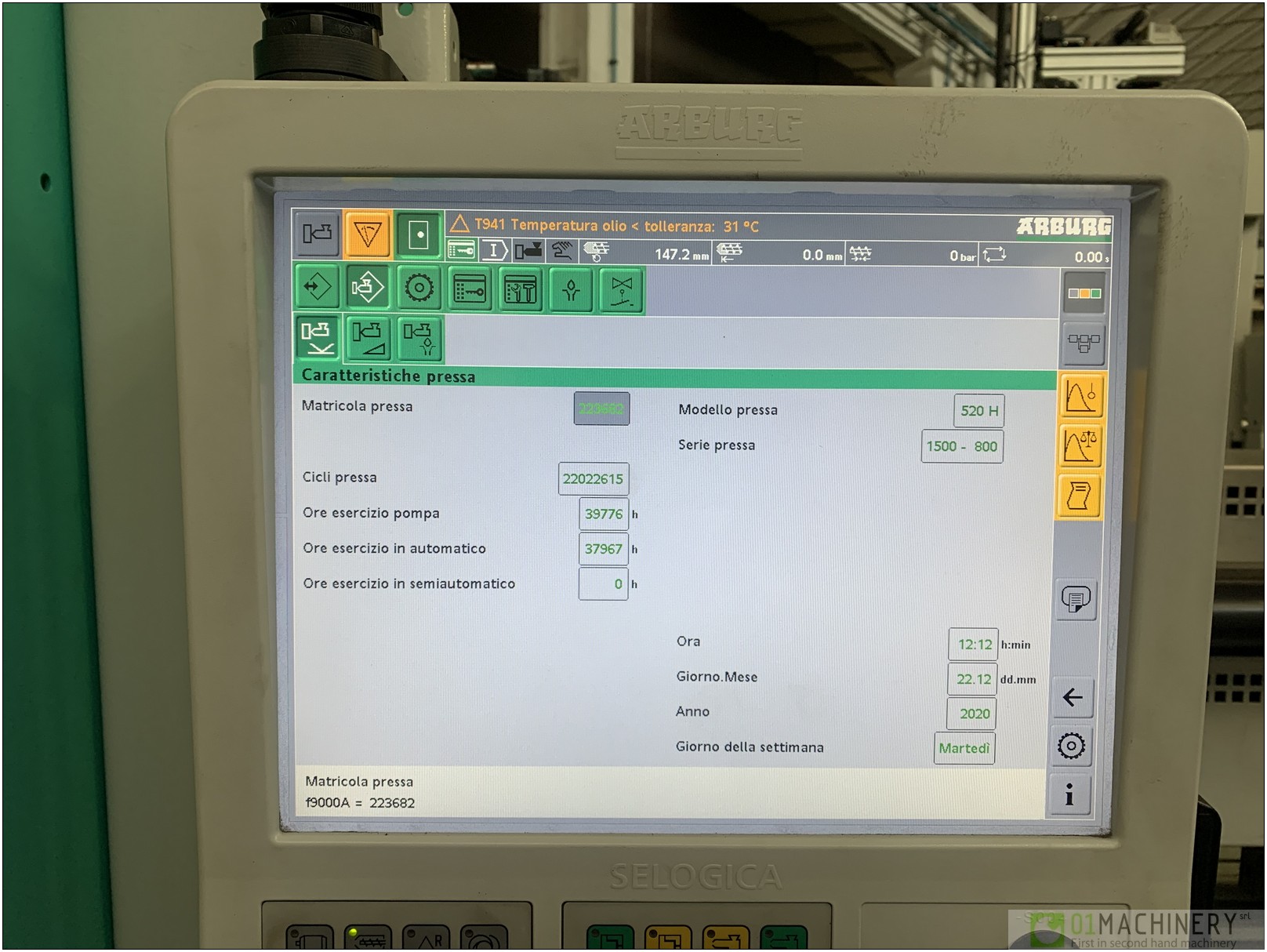
Task: Select the Giorno.Mese date field 22.12
Action: tap(972, 679)
